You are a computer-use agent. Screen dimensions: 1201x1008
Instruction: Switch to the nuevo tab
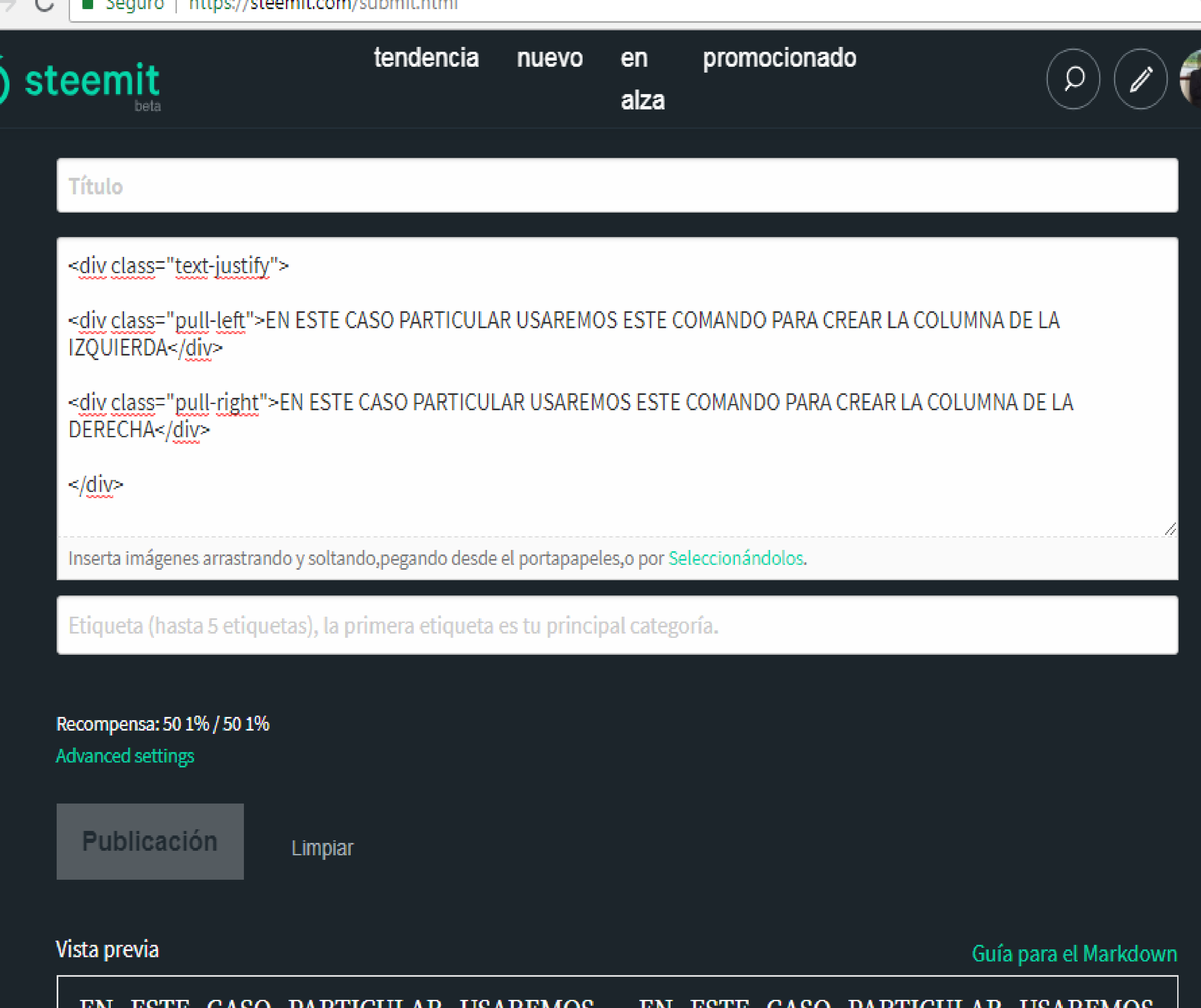[x=550, y=58]
